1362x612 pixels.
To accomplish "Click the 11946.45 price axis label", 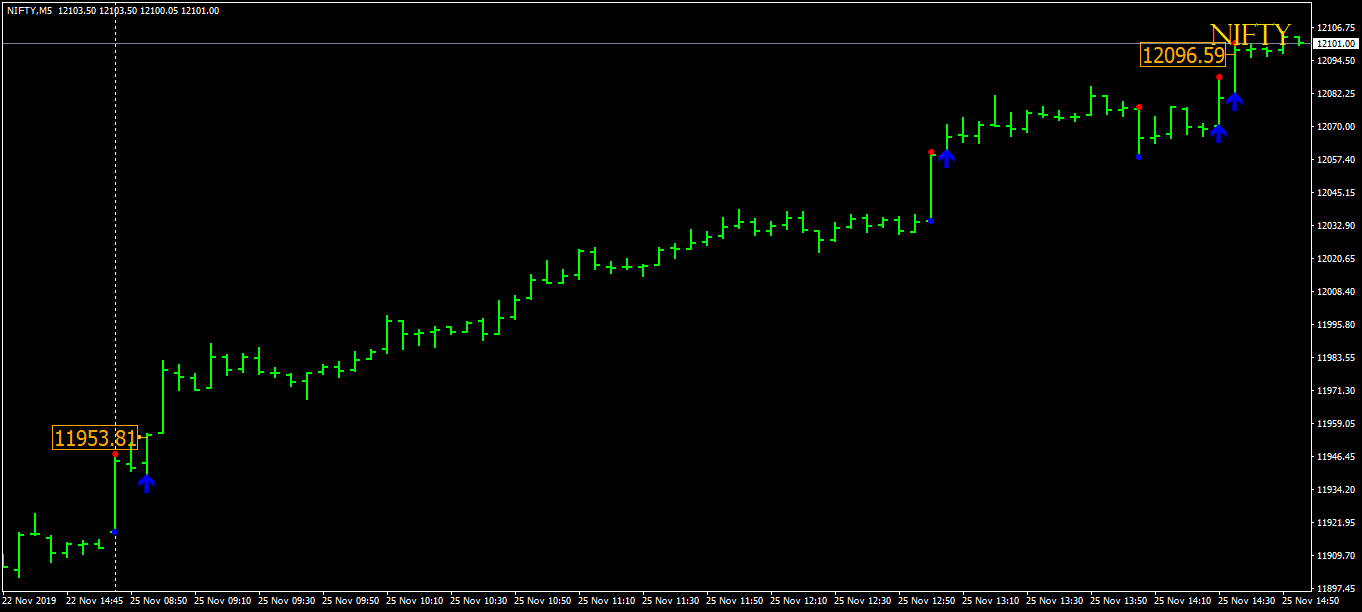I will click(x=1337, y=457).
